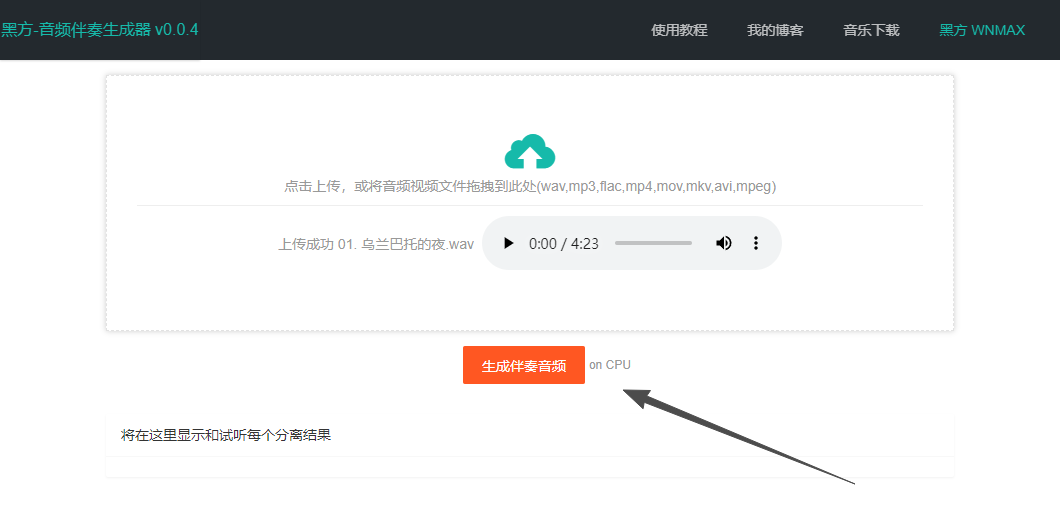The image size is (1060, 521).
Task: Mute the audio player volume
Action: 723,243
